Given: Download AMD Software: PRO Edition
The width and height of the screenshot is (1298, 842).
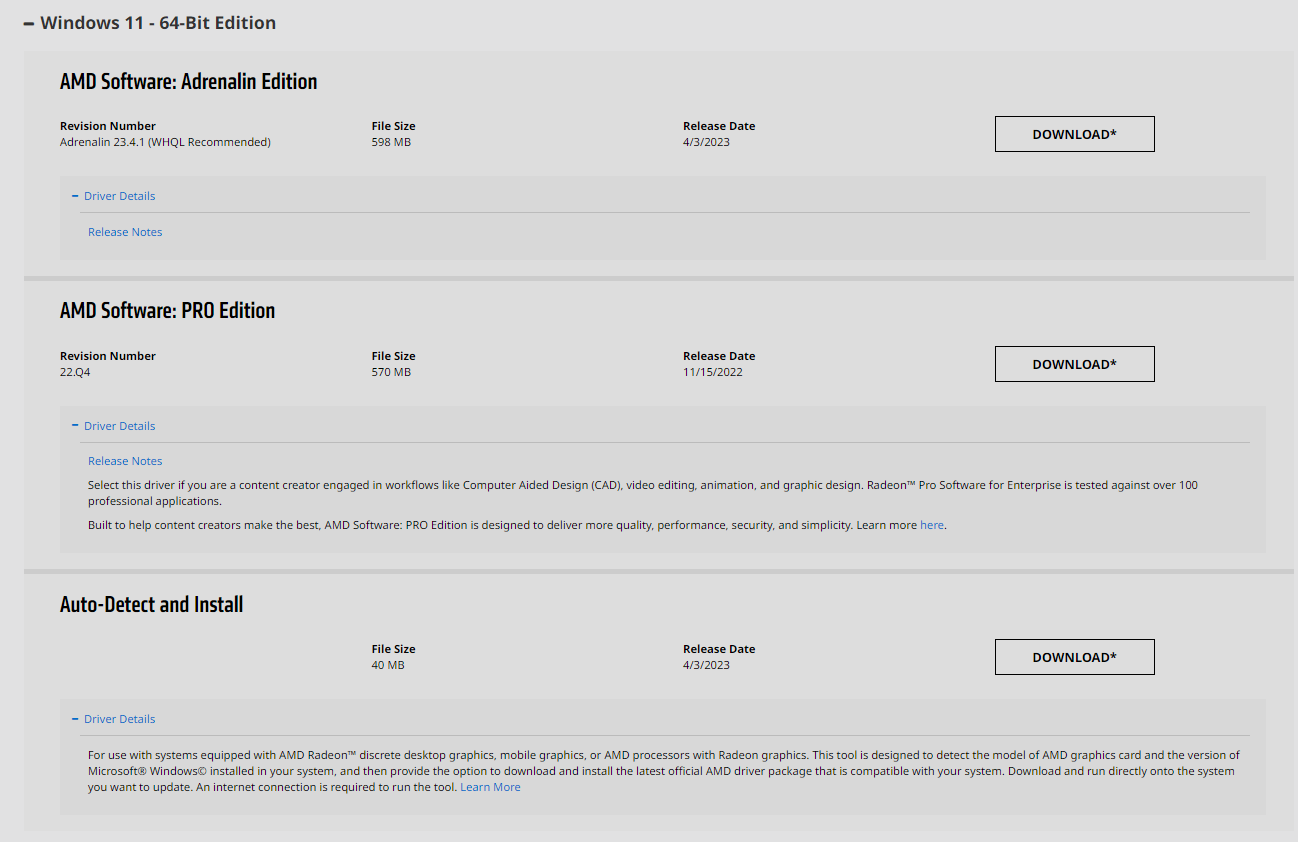Looking at the screenshot, I should tap(1074, 364).
